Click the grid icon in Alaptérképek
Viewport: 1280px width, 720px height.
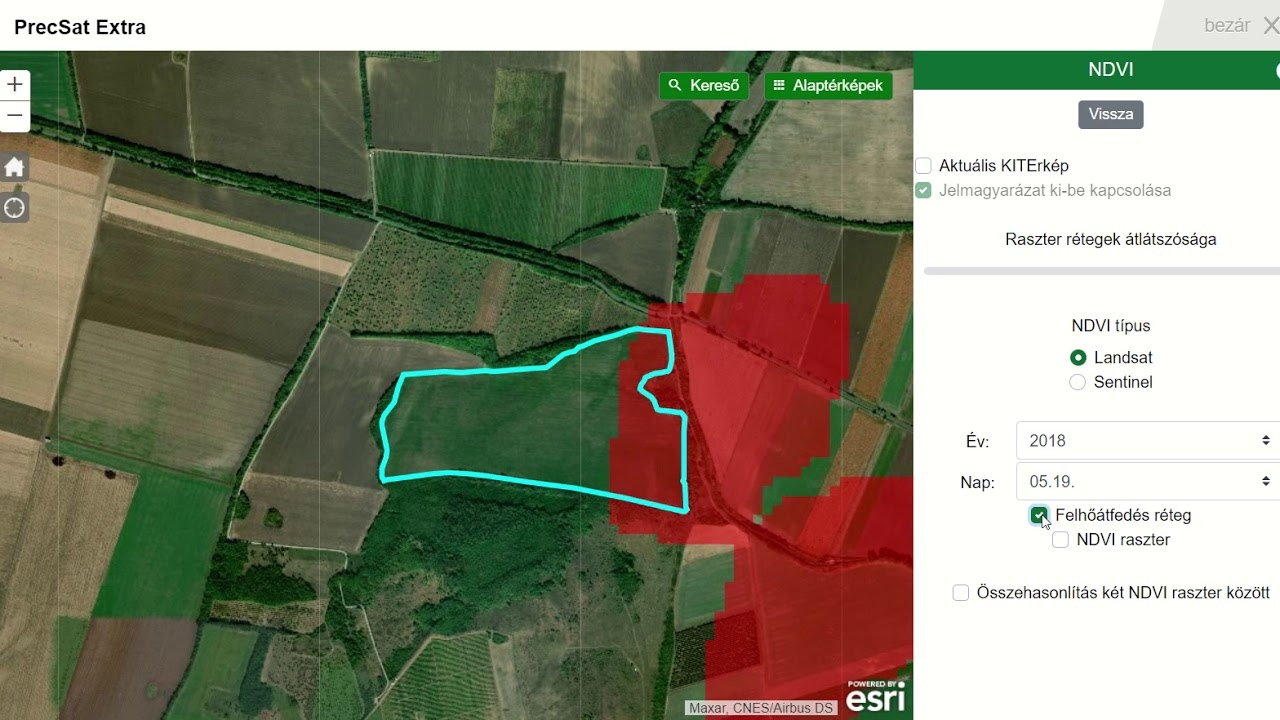779,86
